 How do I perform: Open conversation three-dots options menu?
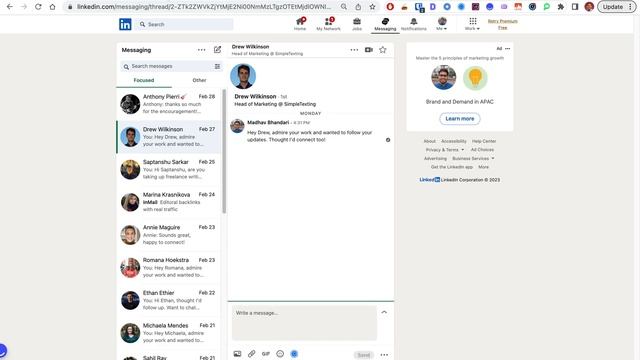[354, 50]
